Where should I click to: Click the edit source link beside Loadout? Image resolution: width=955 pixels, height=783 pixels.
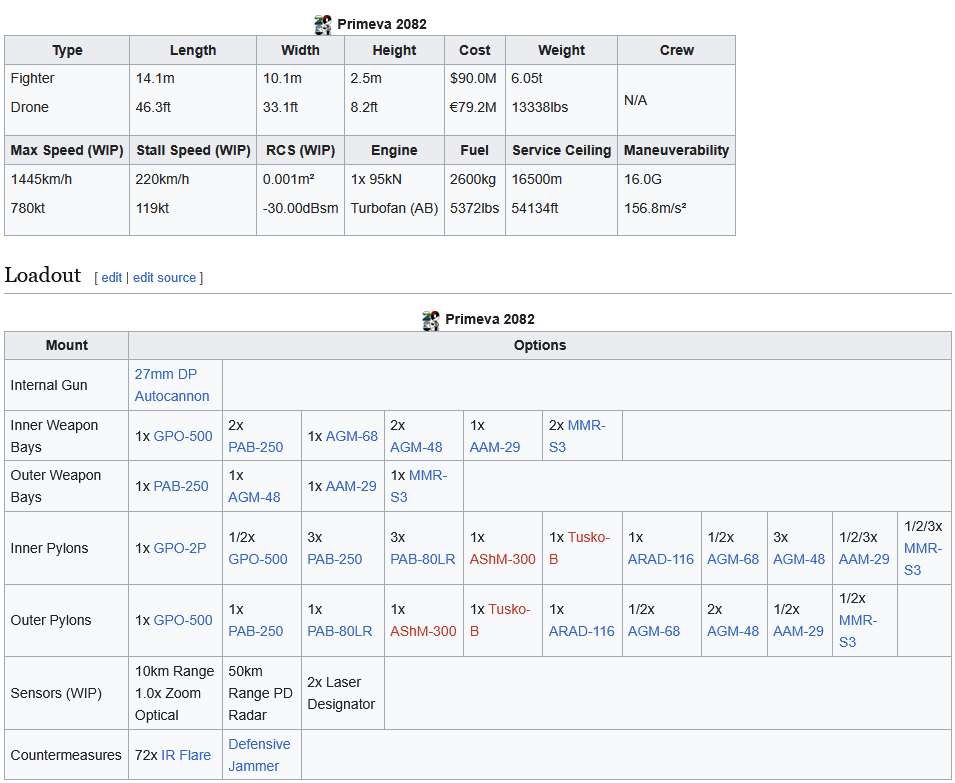[x=164, y=278]
